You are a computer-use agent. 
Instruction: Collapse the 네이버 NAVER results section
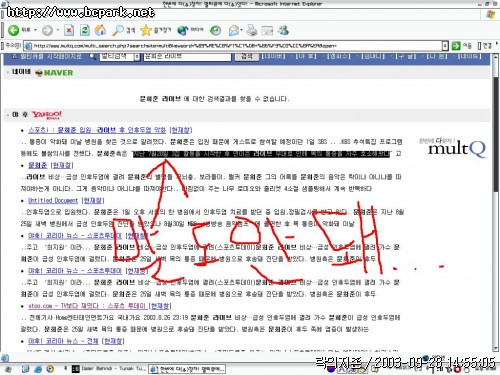[8, 72]
